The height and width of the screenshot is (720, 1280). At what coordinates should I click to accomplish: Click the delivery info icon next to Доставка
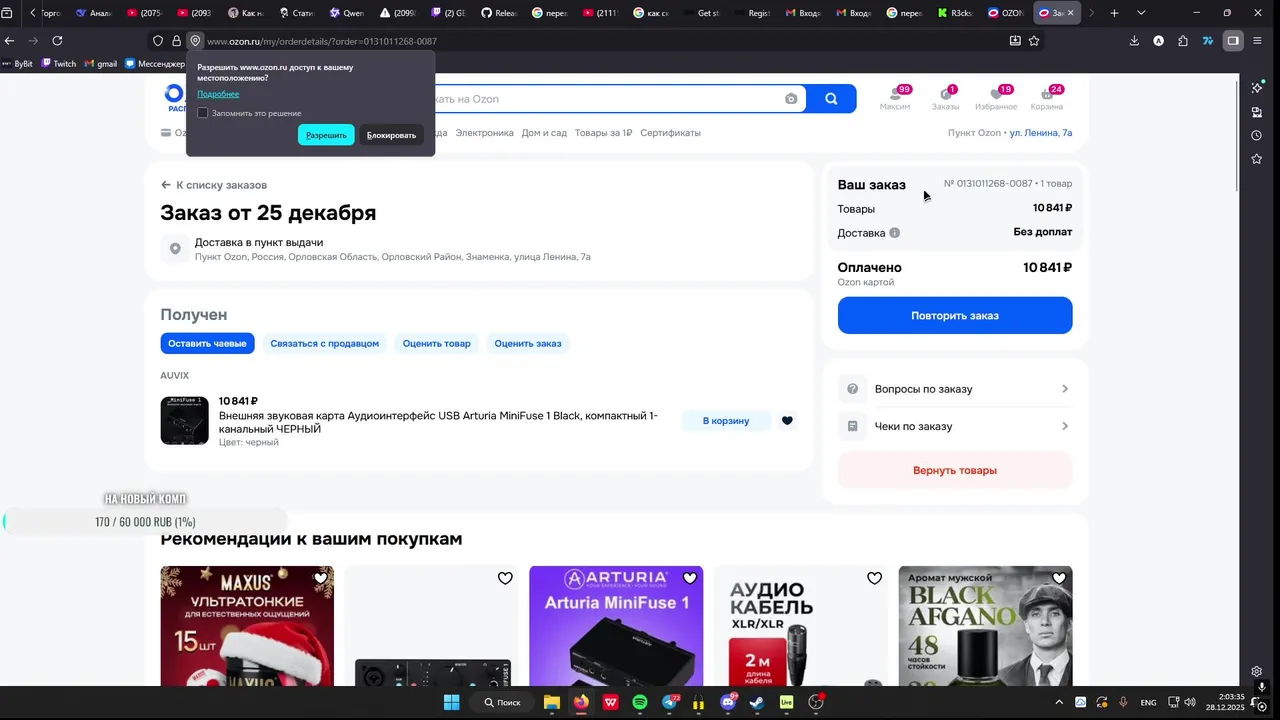tap(894, 233)
